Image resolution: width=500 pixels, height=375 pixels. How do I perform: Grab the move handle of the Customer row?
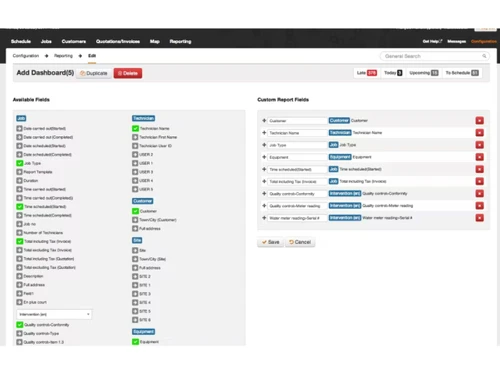(264, 120)
